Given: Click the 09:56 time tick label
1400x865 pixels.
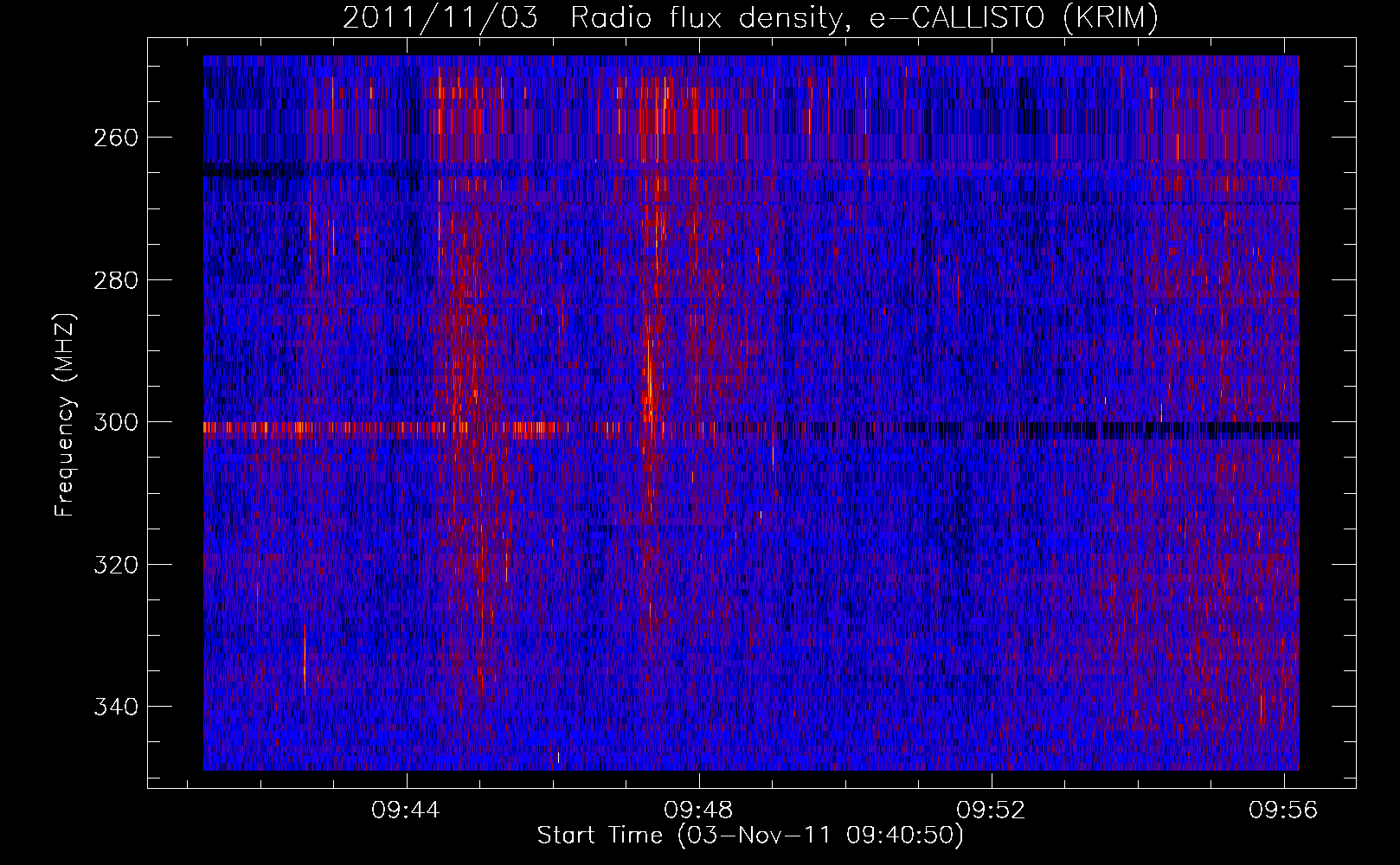Looking at the screenshot, I should tap(1283, 810).
